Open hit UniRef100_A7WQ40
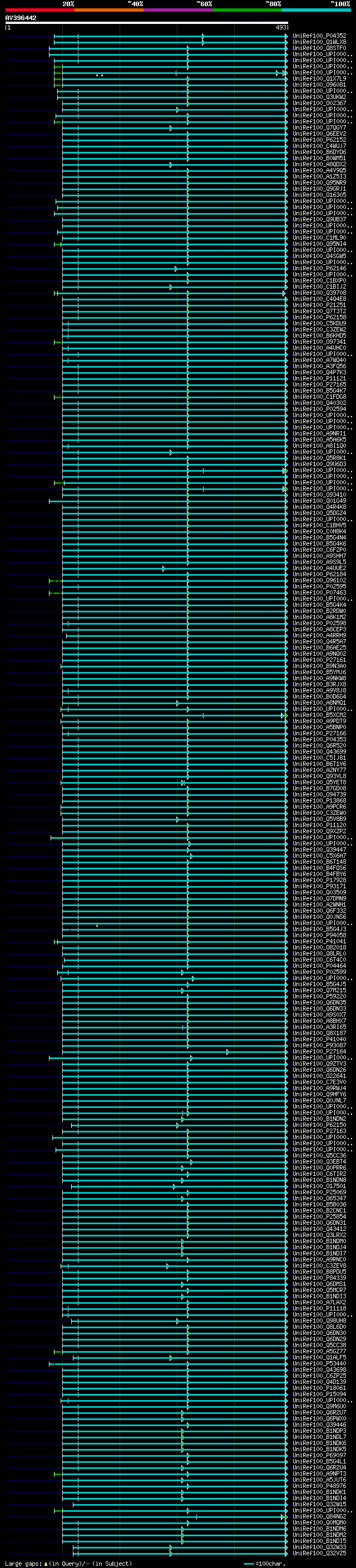The width and height of the screenshot is (356, 1568). pyautogui.click(x=319, y=360)
